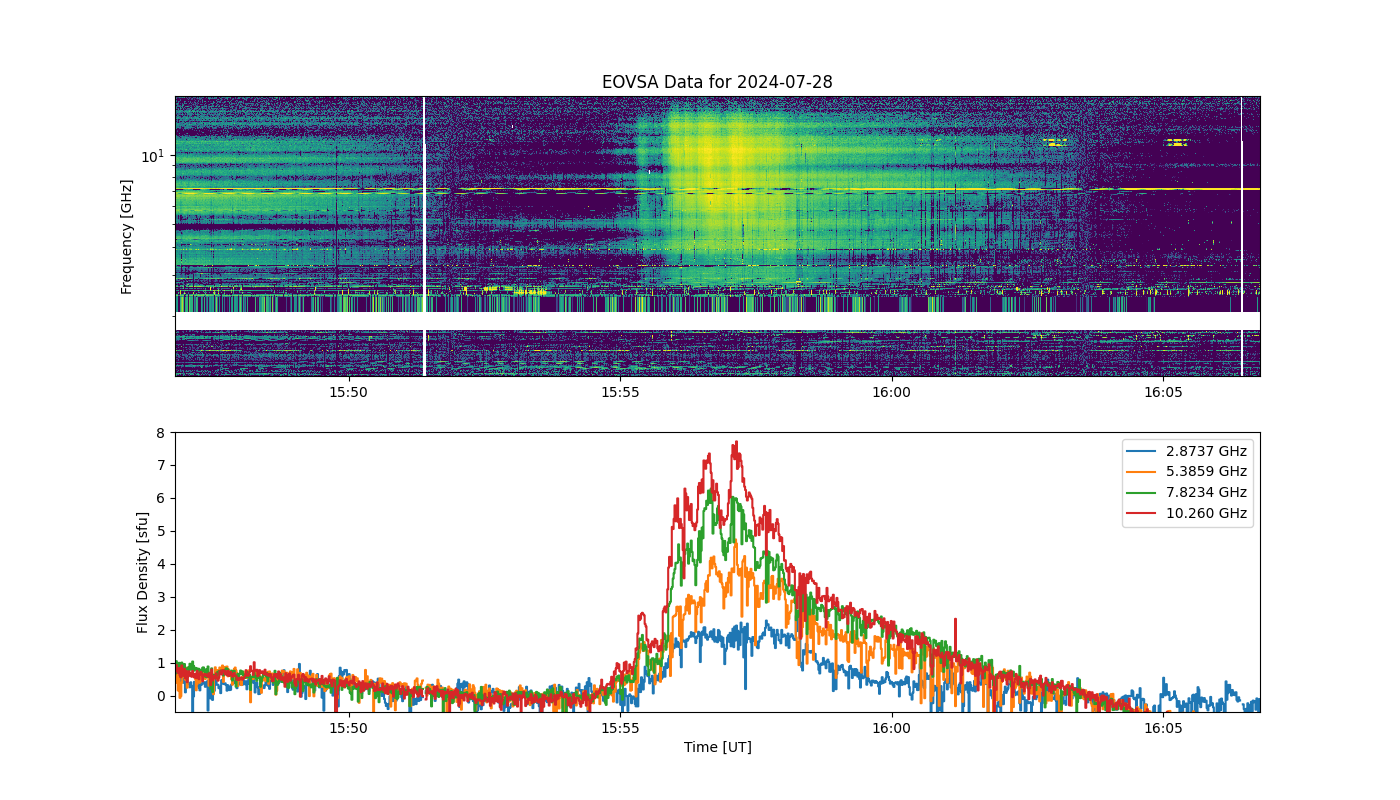Select the 7.8234 GHz legend label

(1206, 492)
